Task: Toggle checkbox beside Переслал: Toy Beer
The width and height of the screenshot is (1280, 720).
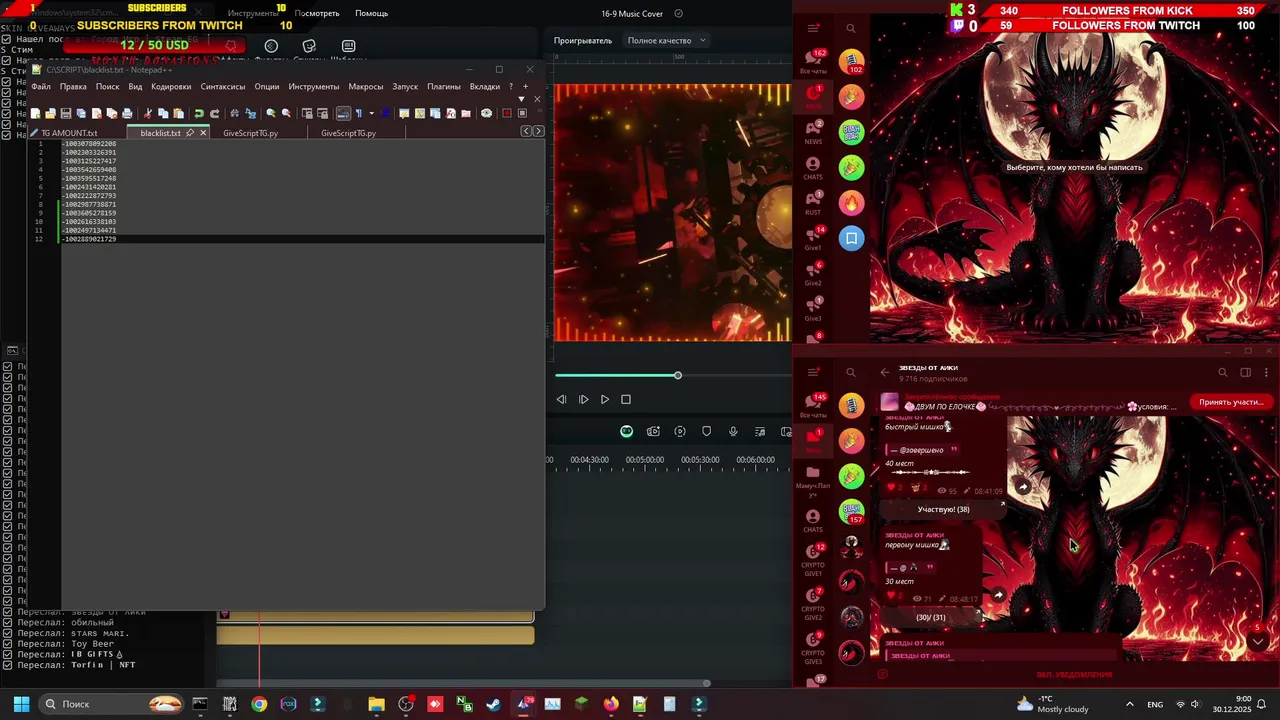Action: pos(7,643)
